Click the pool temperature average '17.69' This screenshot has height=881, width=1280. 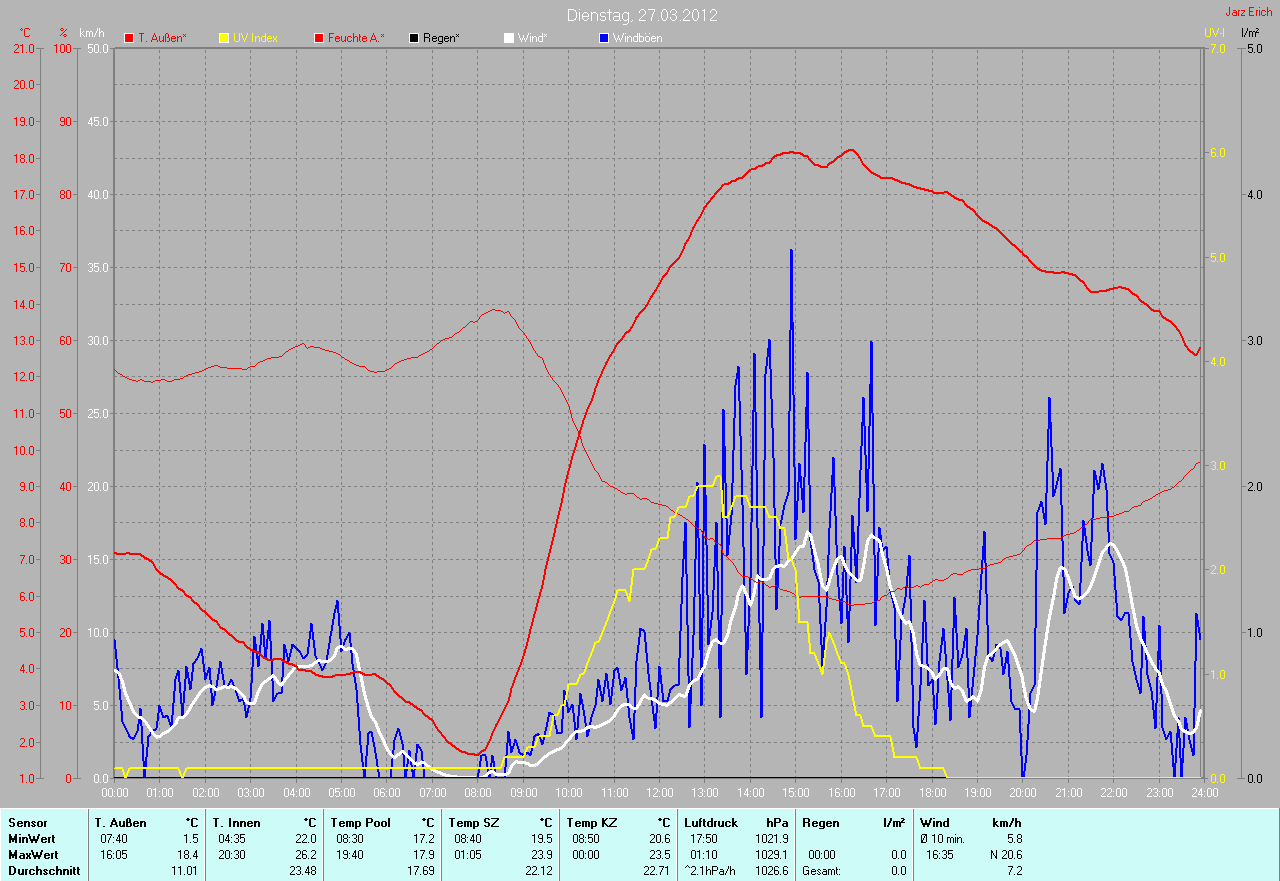pyautogui.click(x=419, y=871)
